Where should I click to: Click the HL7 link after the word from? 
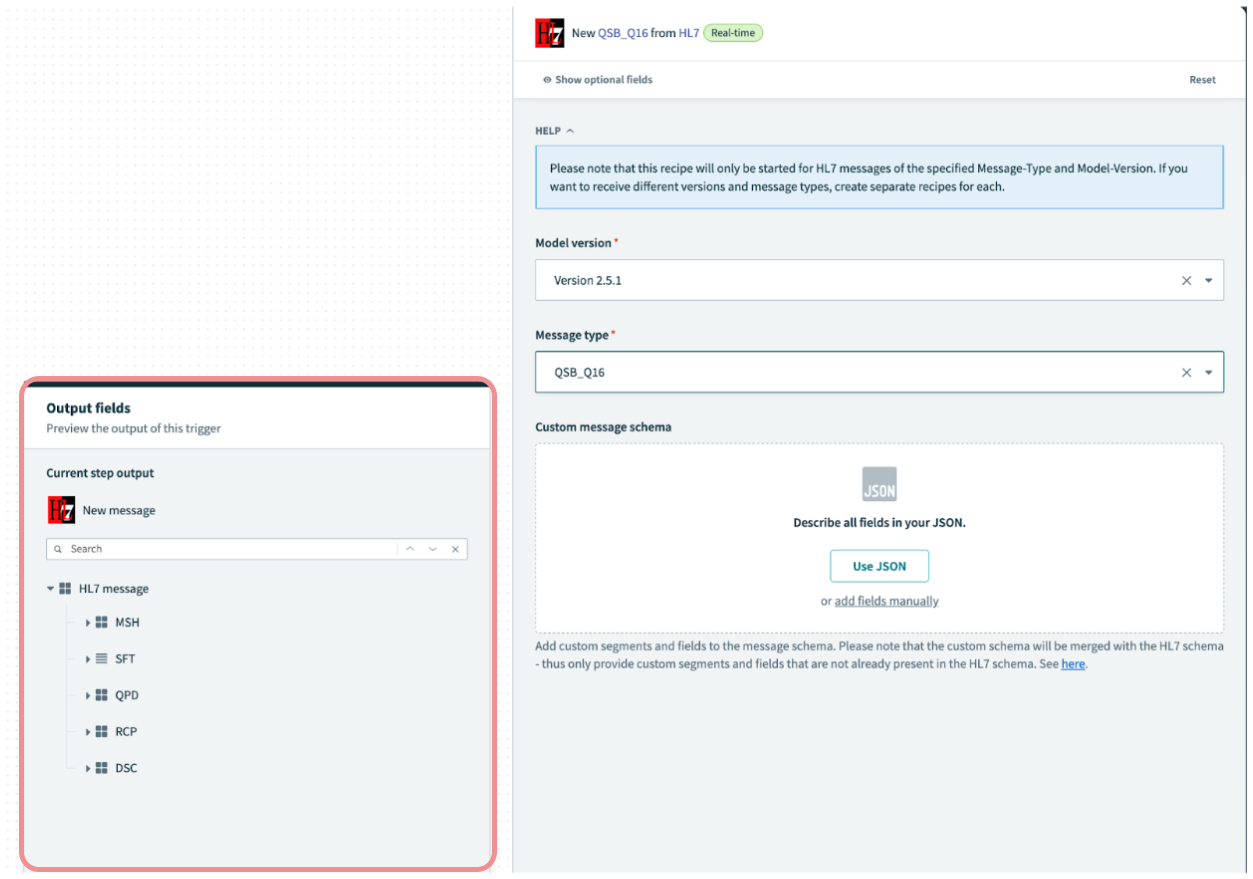(x=689, y=32)
